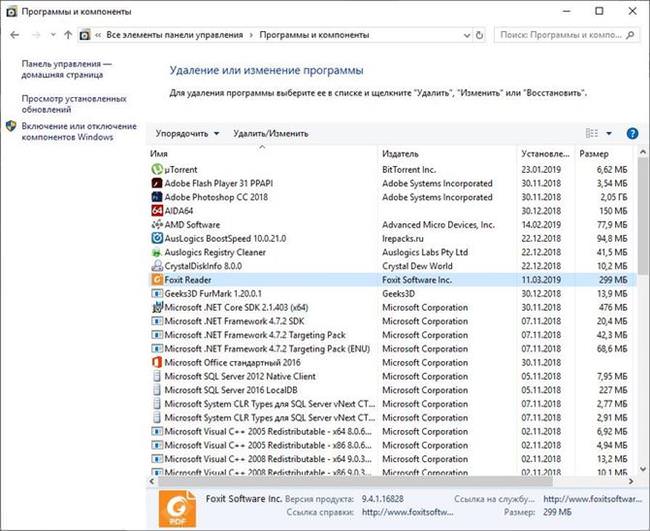This screenshot has height=531, width=650.
Task: Click the large Foxit PDF icon in details pane
Action: [177, 509]
